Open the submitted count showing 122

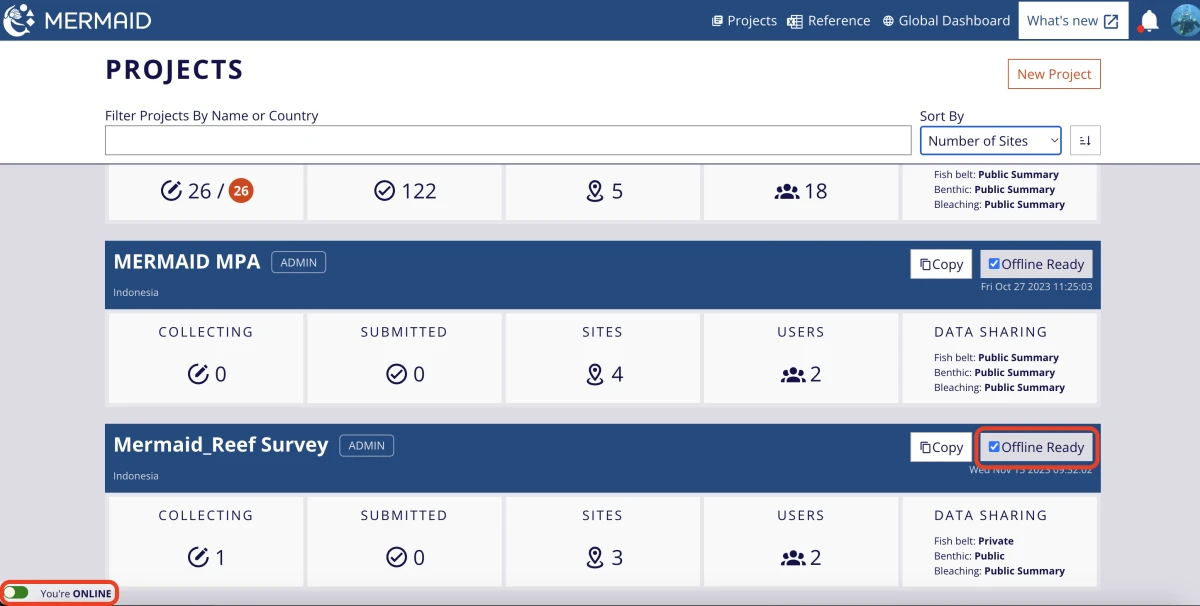pyautogui.click(x=404, y=191)
